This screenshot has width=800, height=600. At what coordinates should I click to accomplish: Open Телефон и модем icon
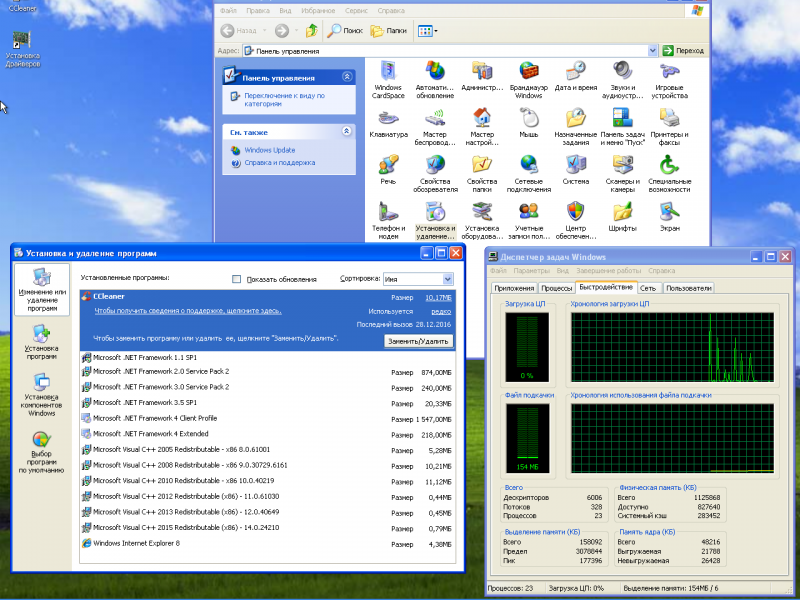point(388,220)
